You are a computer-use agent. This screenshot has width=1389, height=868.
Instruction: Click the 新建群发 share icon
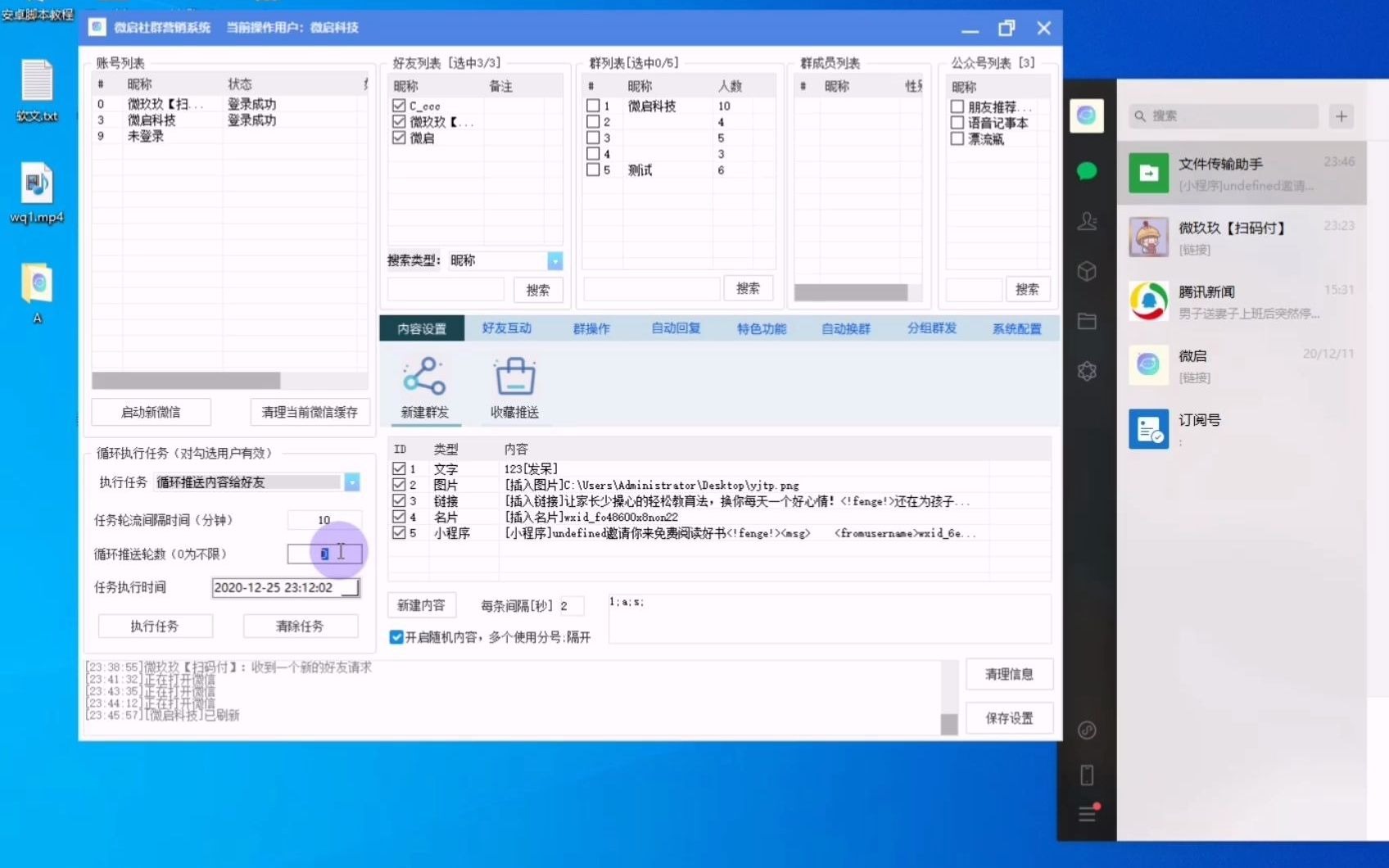[x=424, y=377]
